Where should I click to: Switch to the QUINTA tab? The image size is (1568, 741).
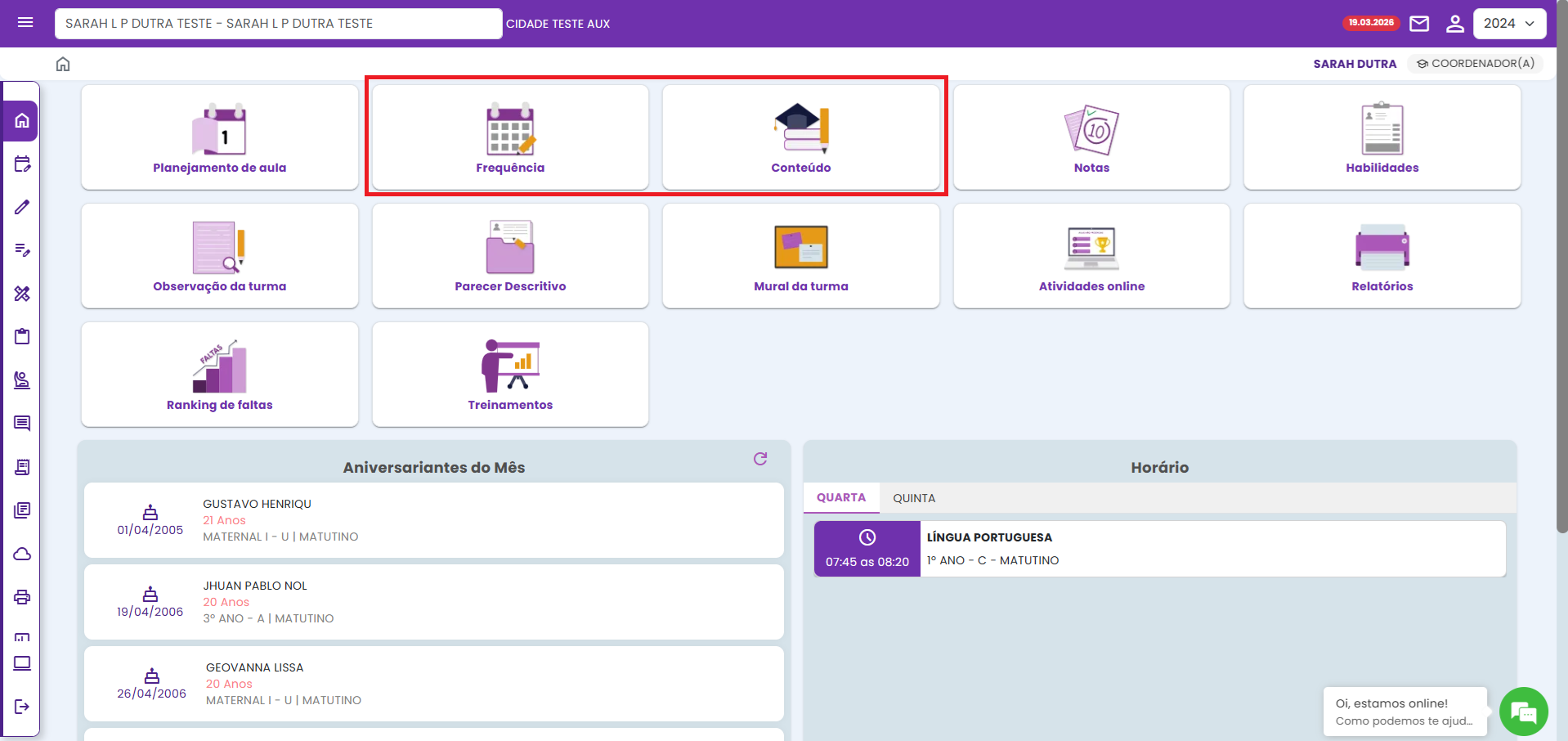tap(913, 498)
